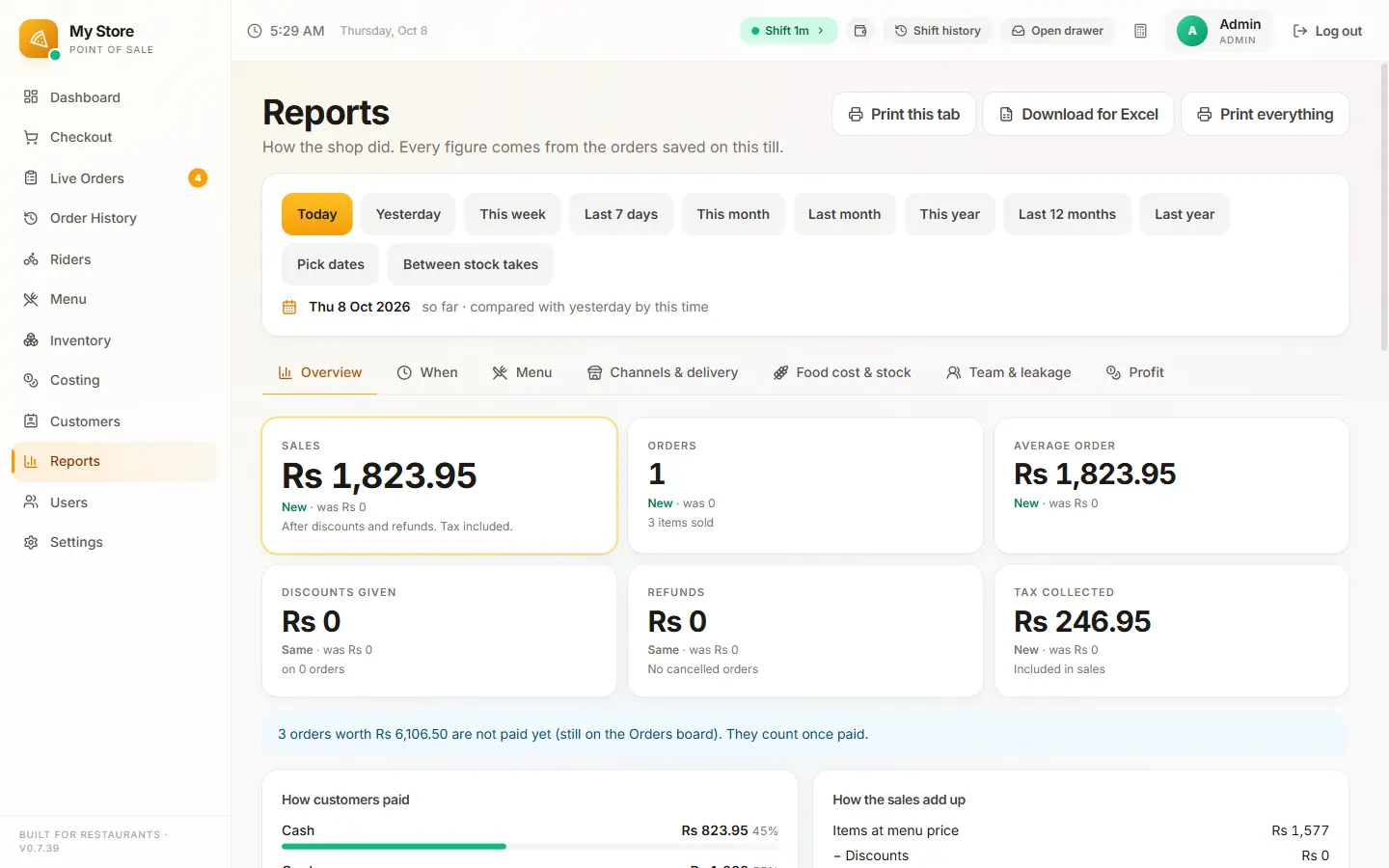Open the Dashboard sidebar item
Screen dimensions: 1389x868
tap(116, 97)
